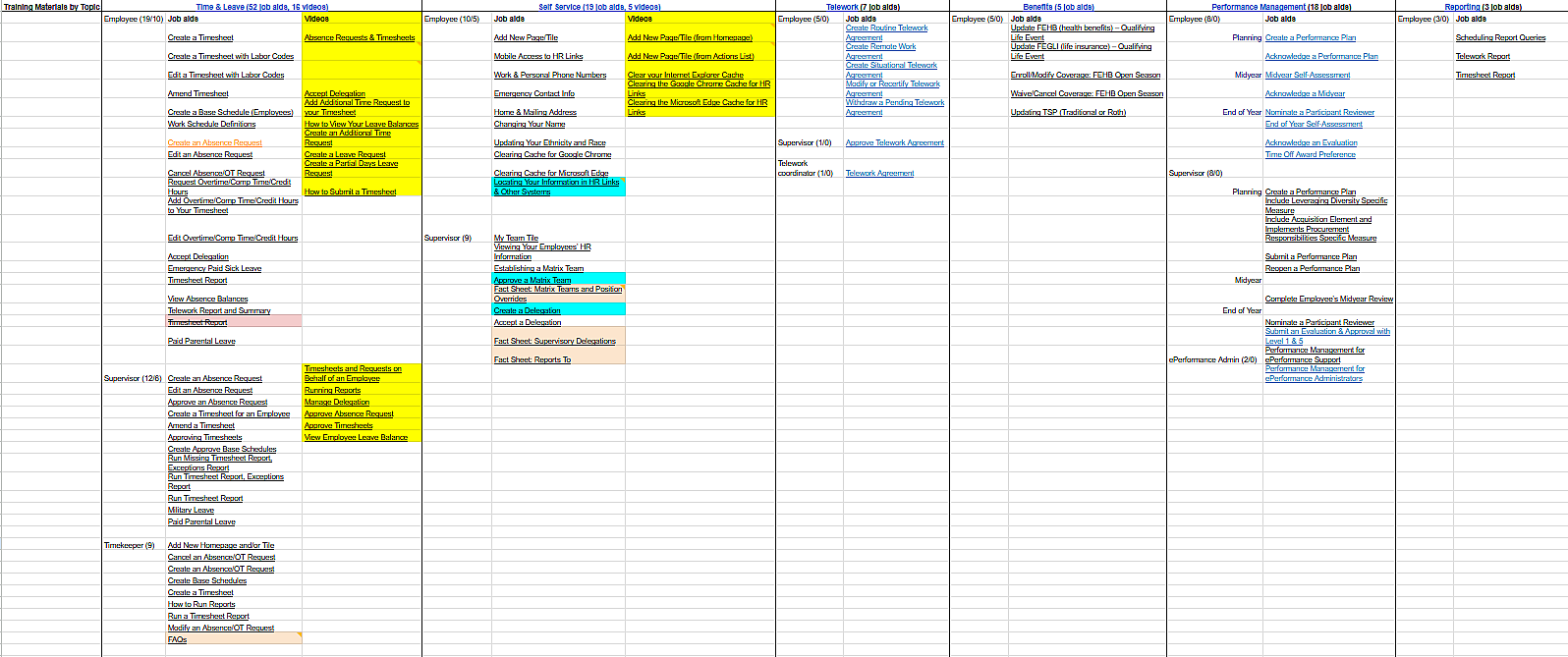Screen dimensions: 1568x657
Task: Open the Edit a Timesheet with Labor Codes link
Action: point(226,76)
